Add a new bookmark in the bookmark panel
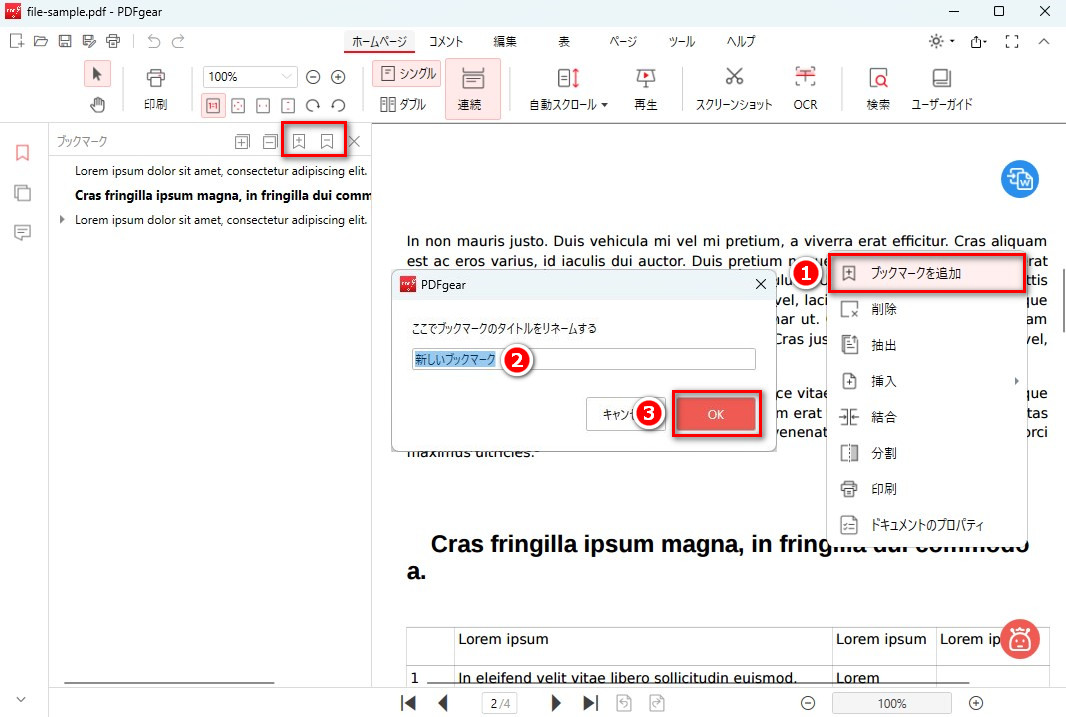 click(299, 141)
